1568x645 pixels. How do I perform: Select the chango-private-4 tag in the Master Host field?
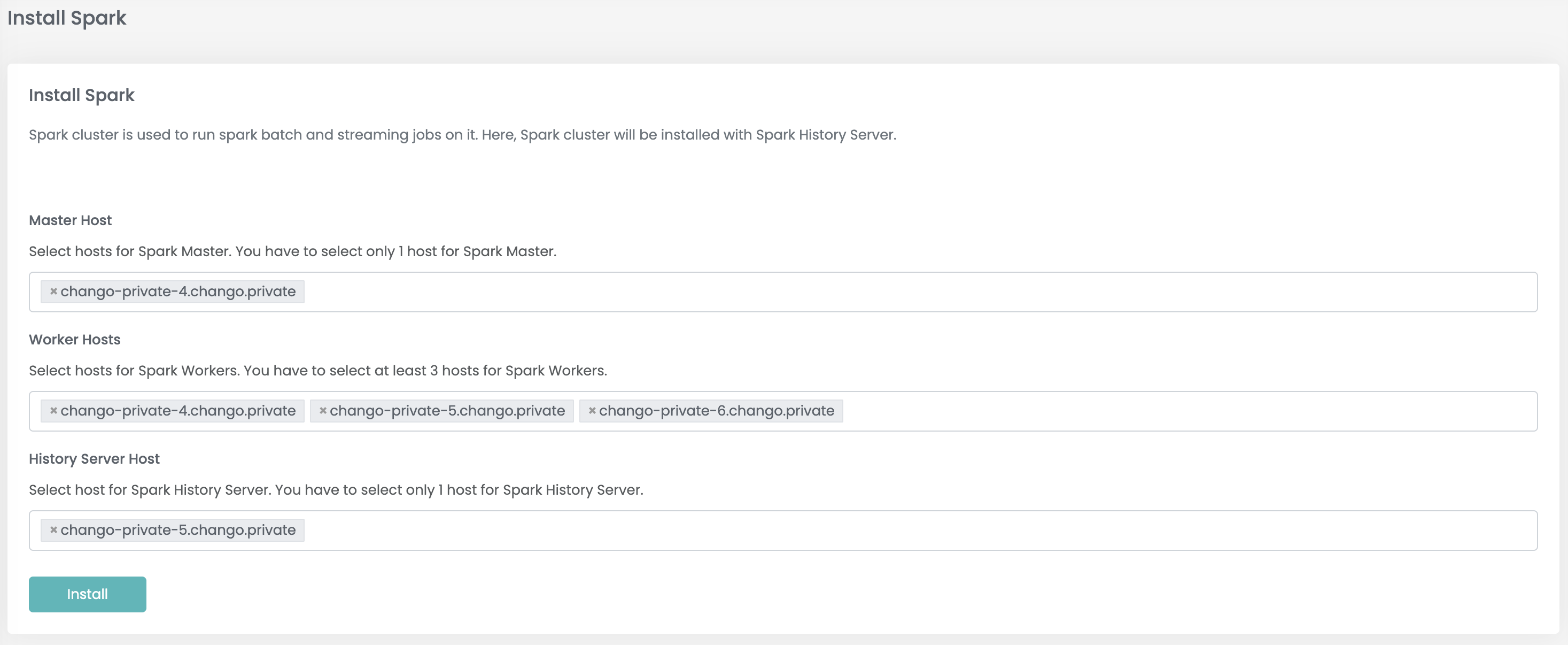pyautogui.click(x=178, y=291)
